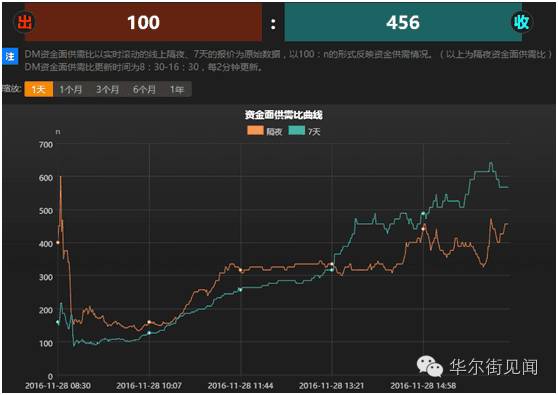Image resolution: width=558 pixels, height=395 pixels.
Task: Click y-axis value 700
Action: 46,145
